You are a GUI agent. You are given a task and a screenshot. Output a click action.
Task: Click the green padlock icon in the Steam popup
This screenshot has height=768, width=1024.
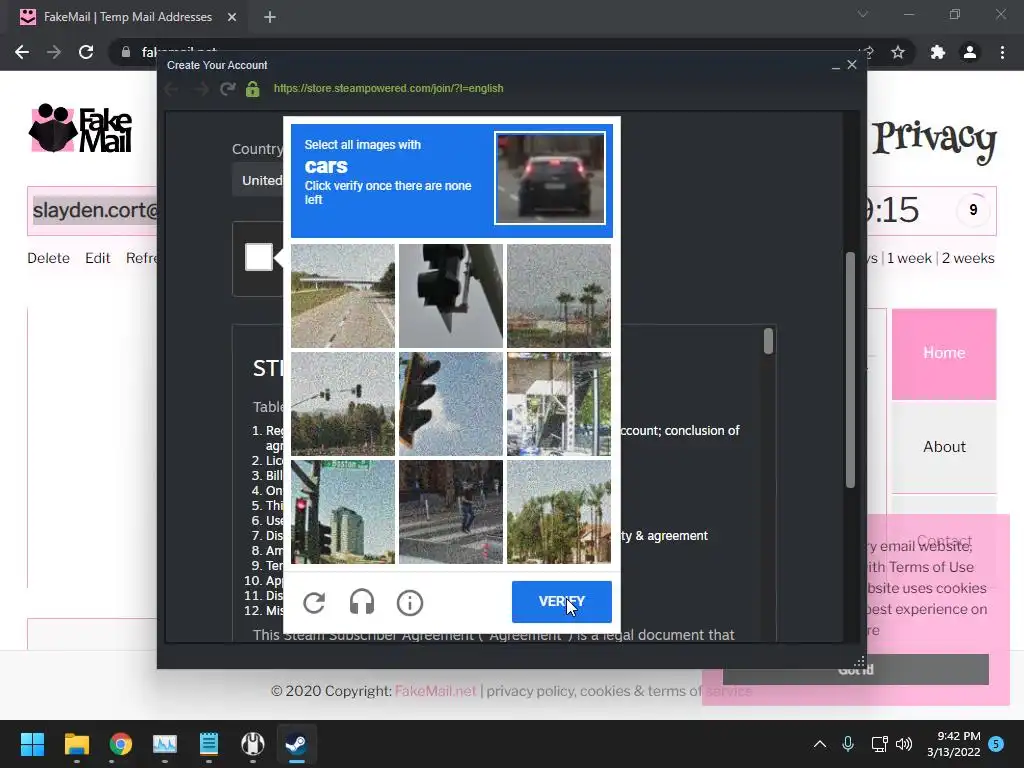(253, 89)
